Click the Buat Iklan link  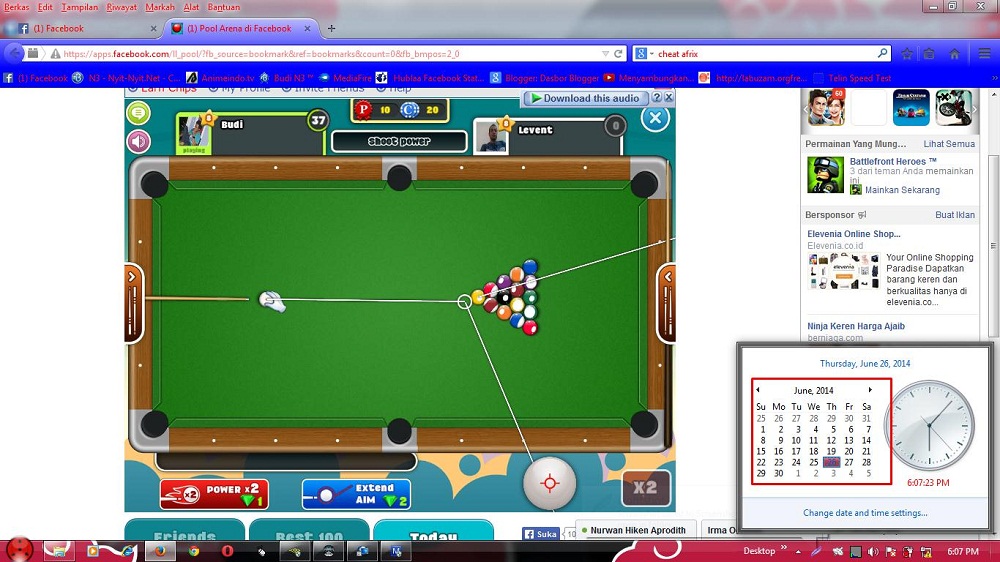[x=955, y=215]
